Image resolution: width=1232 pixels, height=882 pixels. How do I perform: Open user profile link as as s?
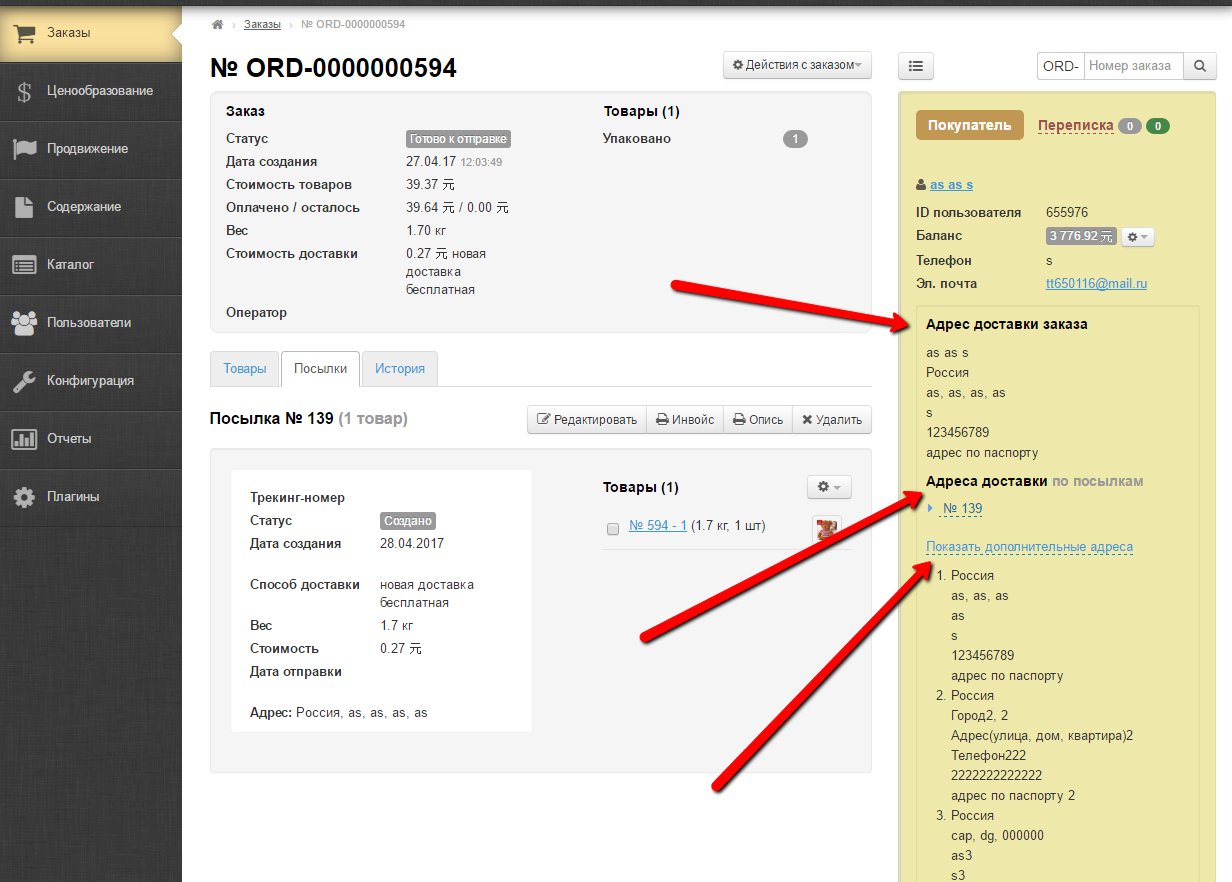[x=951, y=185]
